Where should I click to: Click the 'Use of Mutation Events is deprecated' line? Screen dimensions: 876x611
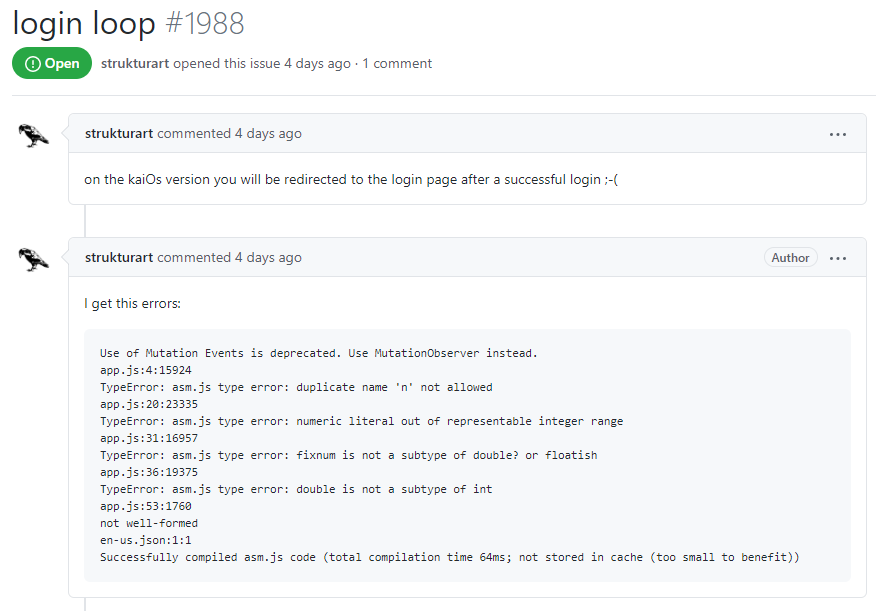pos(319,353)
